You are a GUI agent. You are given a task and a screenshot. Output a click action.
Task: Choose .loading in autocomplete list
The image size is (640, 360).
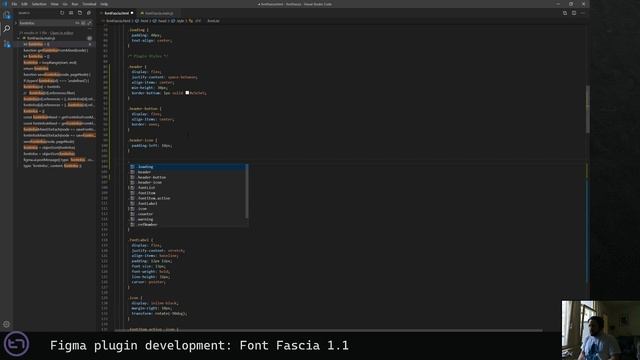(x=188, y=167)
